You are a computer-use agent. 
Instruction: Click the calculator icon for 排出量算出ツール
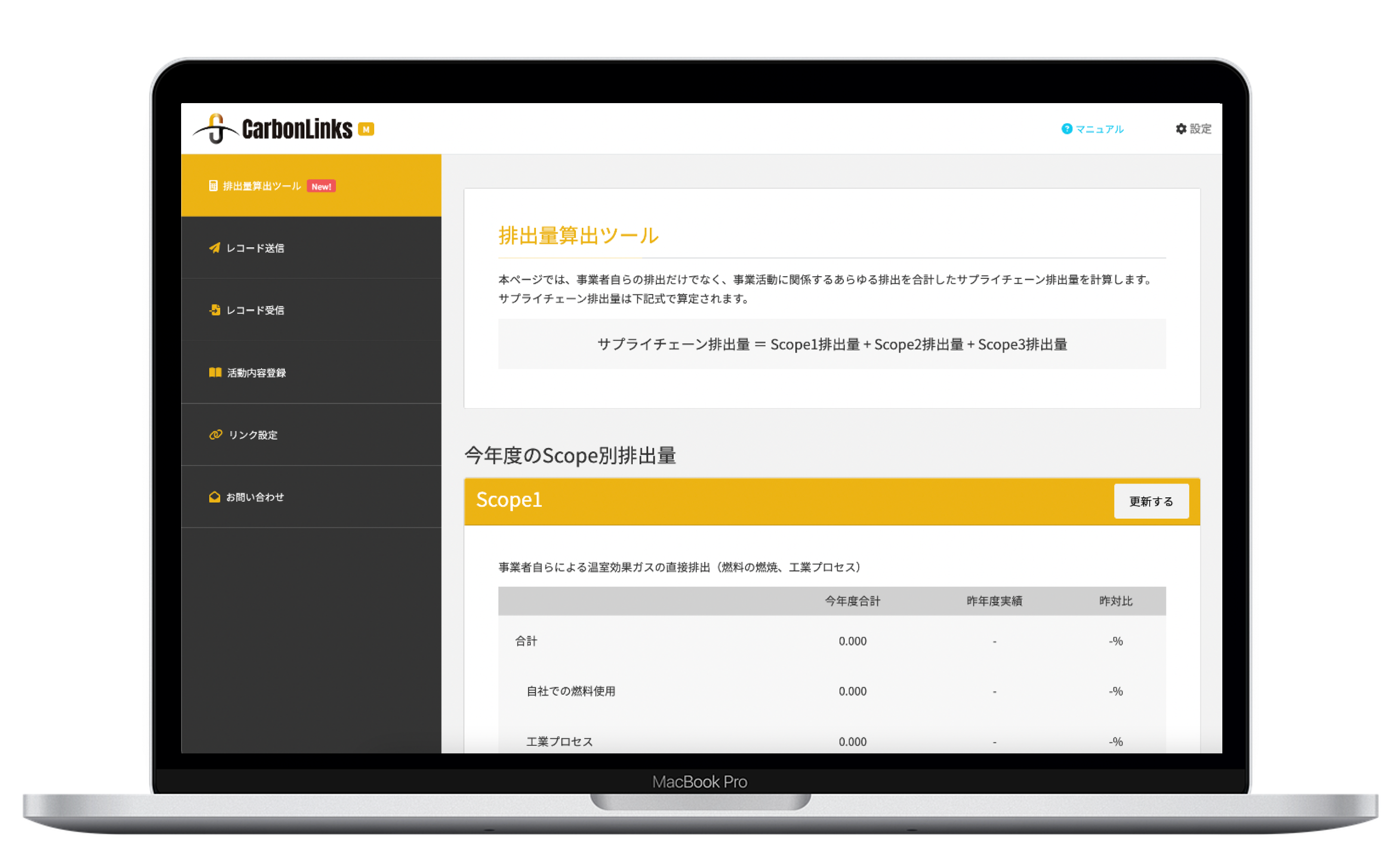click(x=213, y=186)
